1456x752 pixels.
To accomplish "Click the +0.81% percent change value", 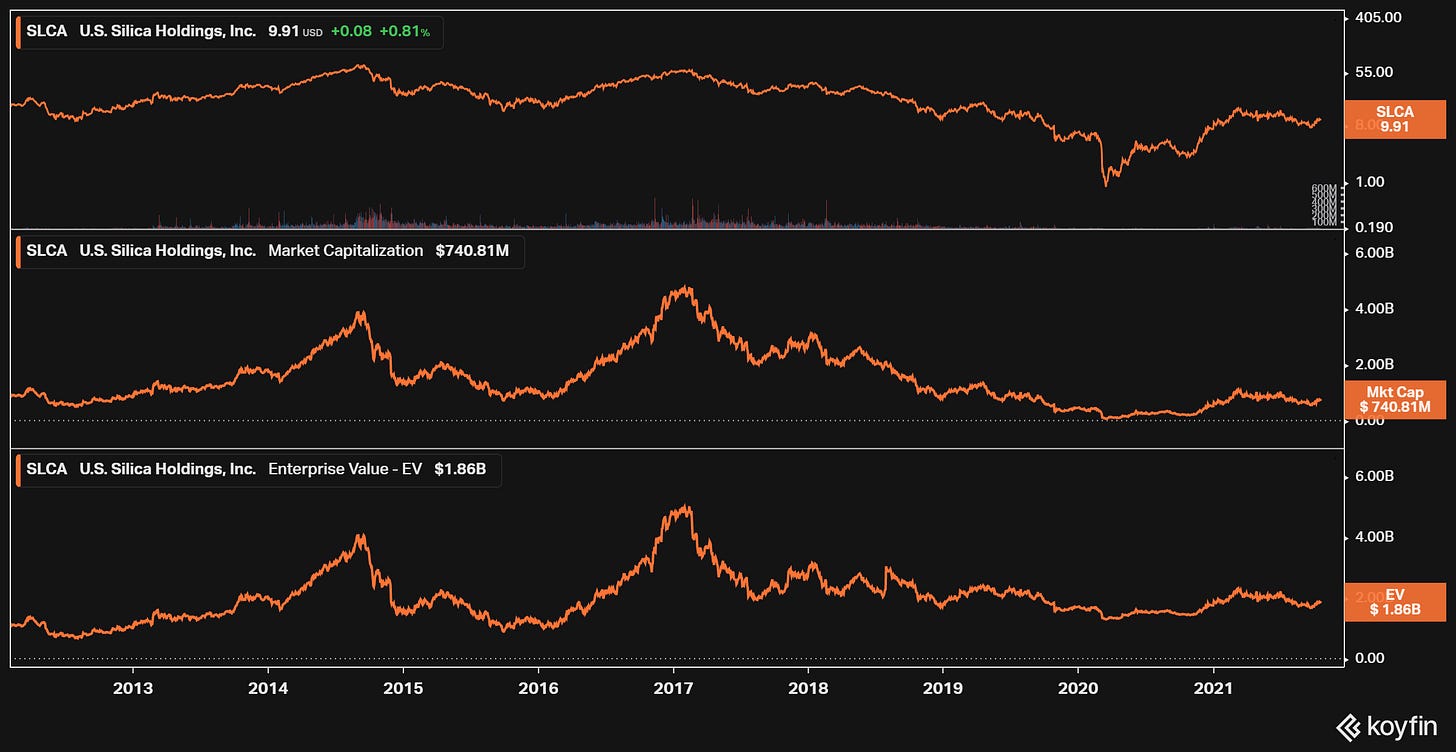I will tap(404, 31).
